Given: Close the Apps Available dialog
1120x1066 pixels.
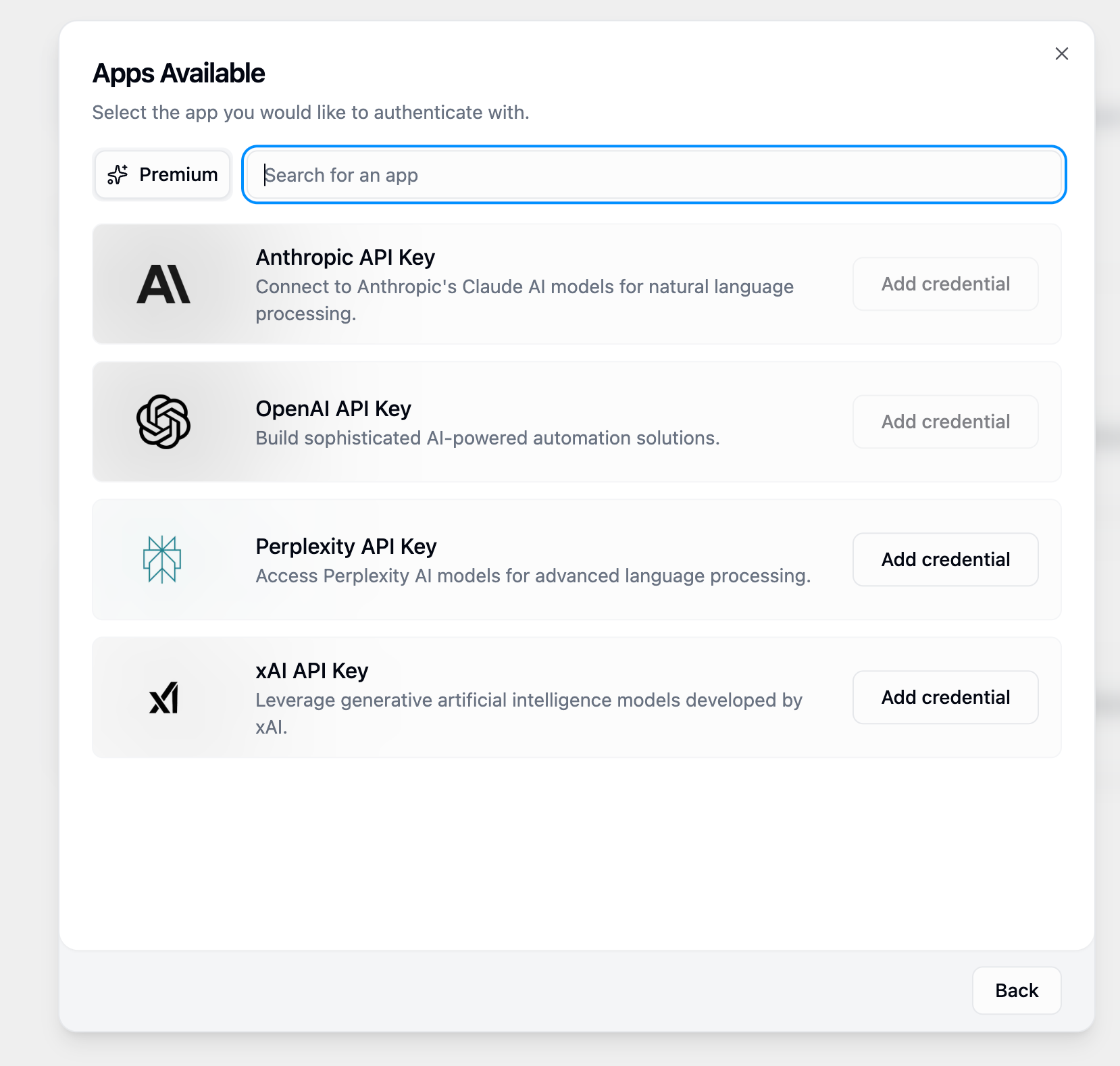Looking at the screenshot, I should [1062, 54].
